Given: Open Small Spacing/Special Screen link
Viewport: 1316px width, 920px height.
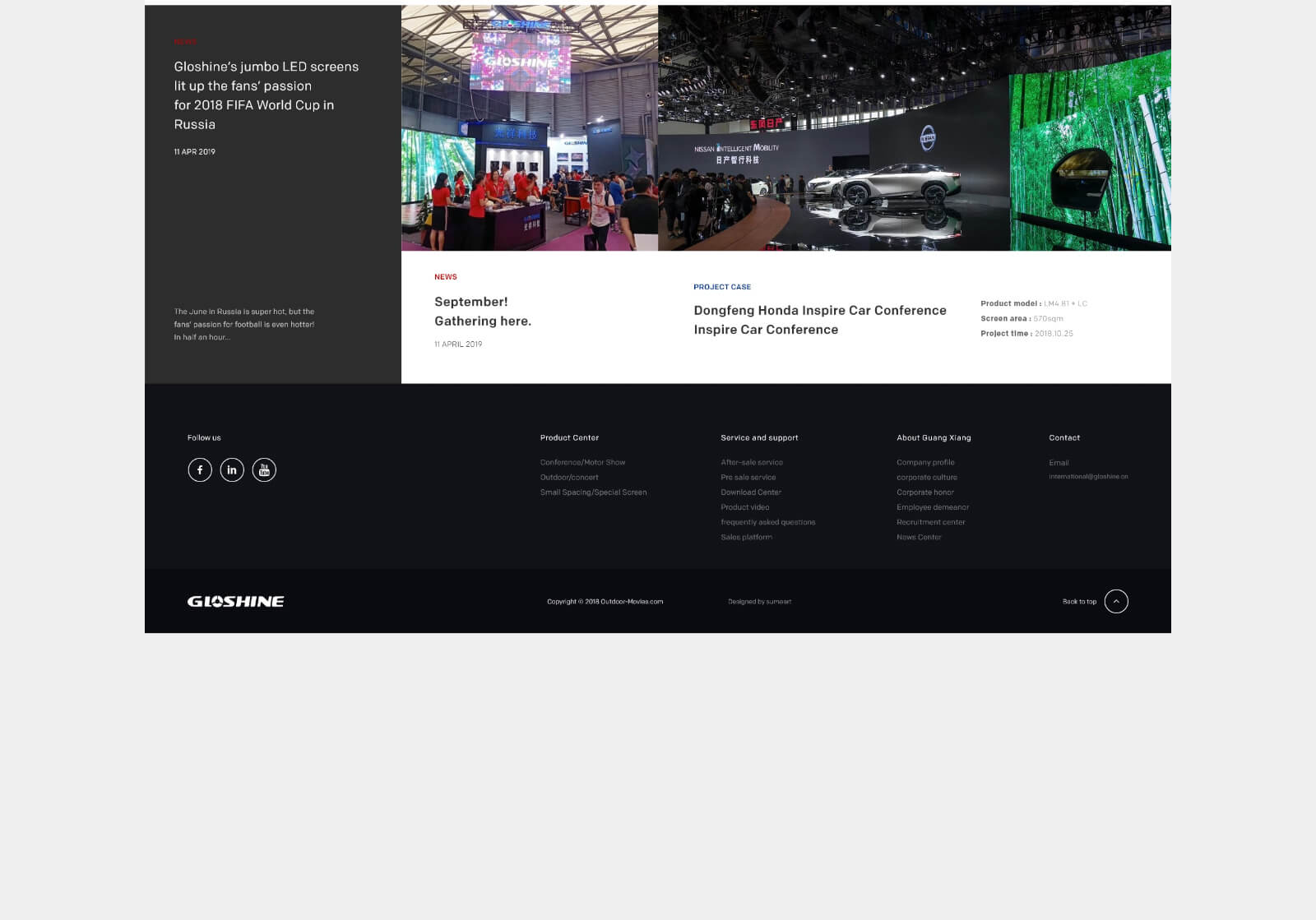Looking at the screenshot, I should [x=593, y=492].
